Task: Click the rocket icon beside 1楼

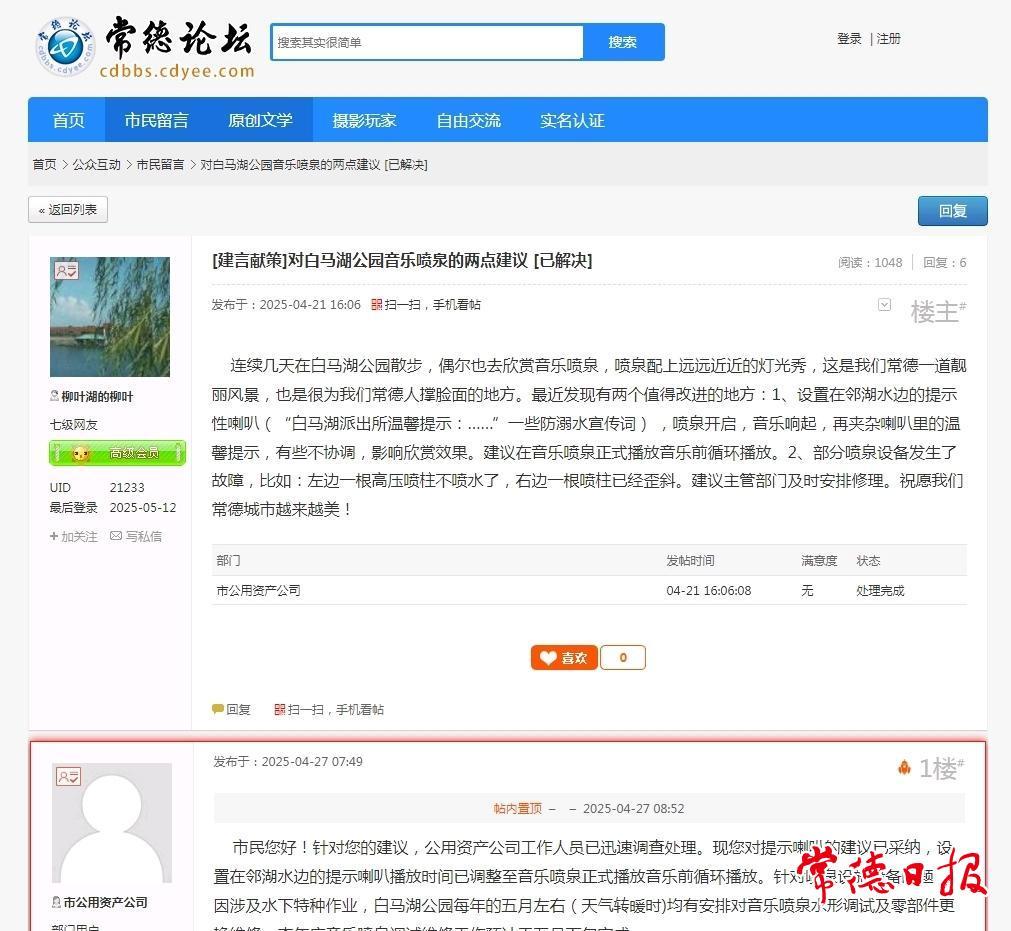Action: click(x=904, y=767)
